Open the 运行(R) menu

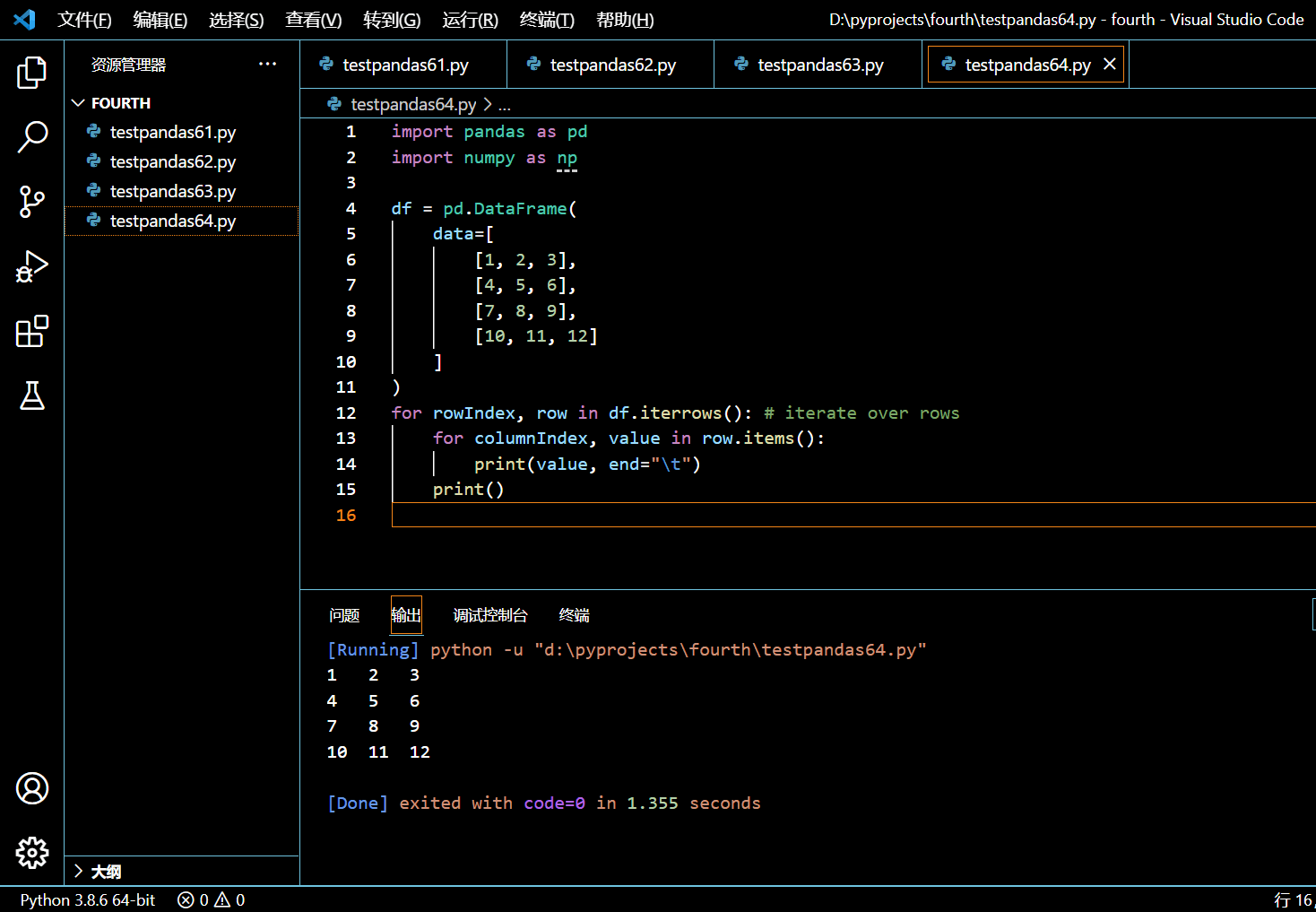470,20
